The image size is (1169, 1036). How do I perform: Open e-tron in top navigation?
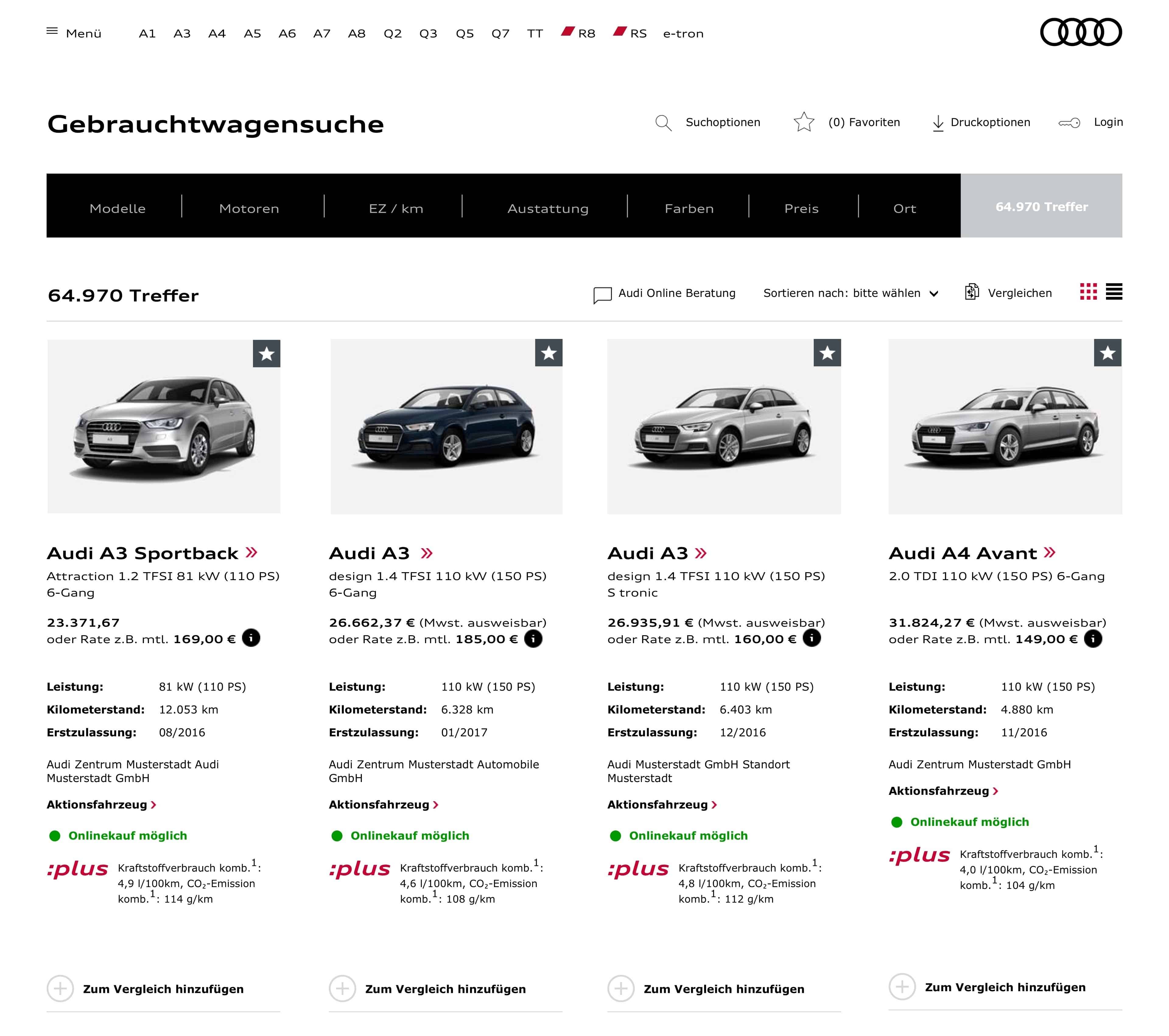pyautogui.click(x=683, y=34)
